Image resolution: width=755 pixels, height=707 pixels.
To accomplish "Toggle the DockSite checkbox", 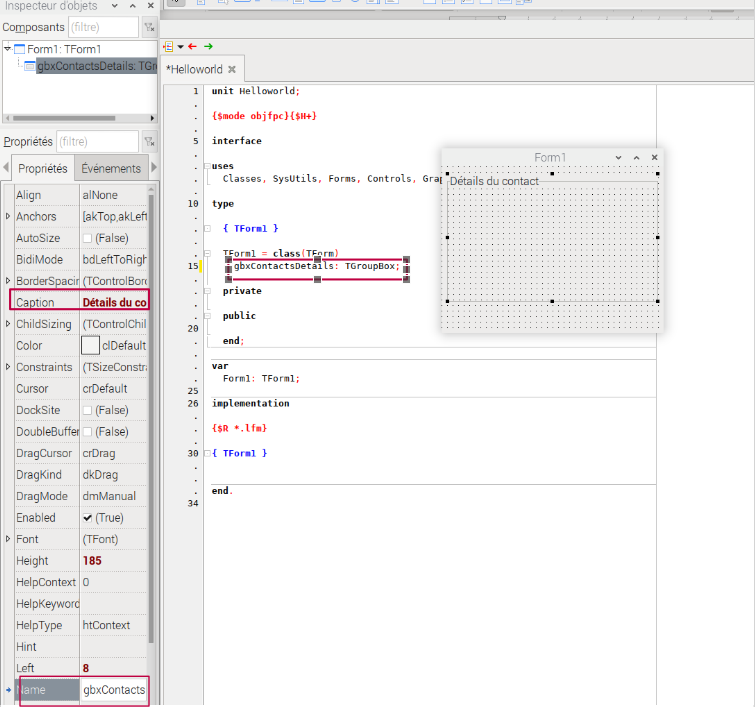I will (x=88, y=410).
